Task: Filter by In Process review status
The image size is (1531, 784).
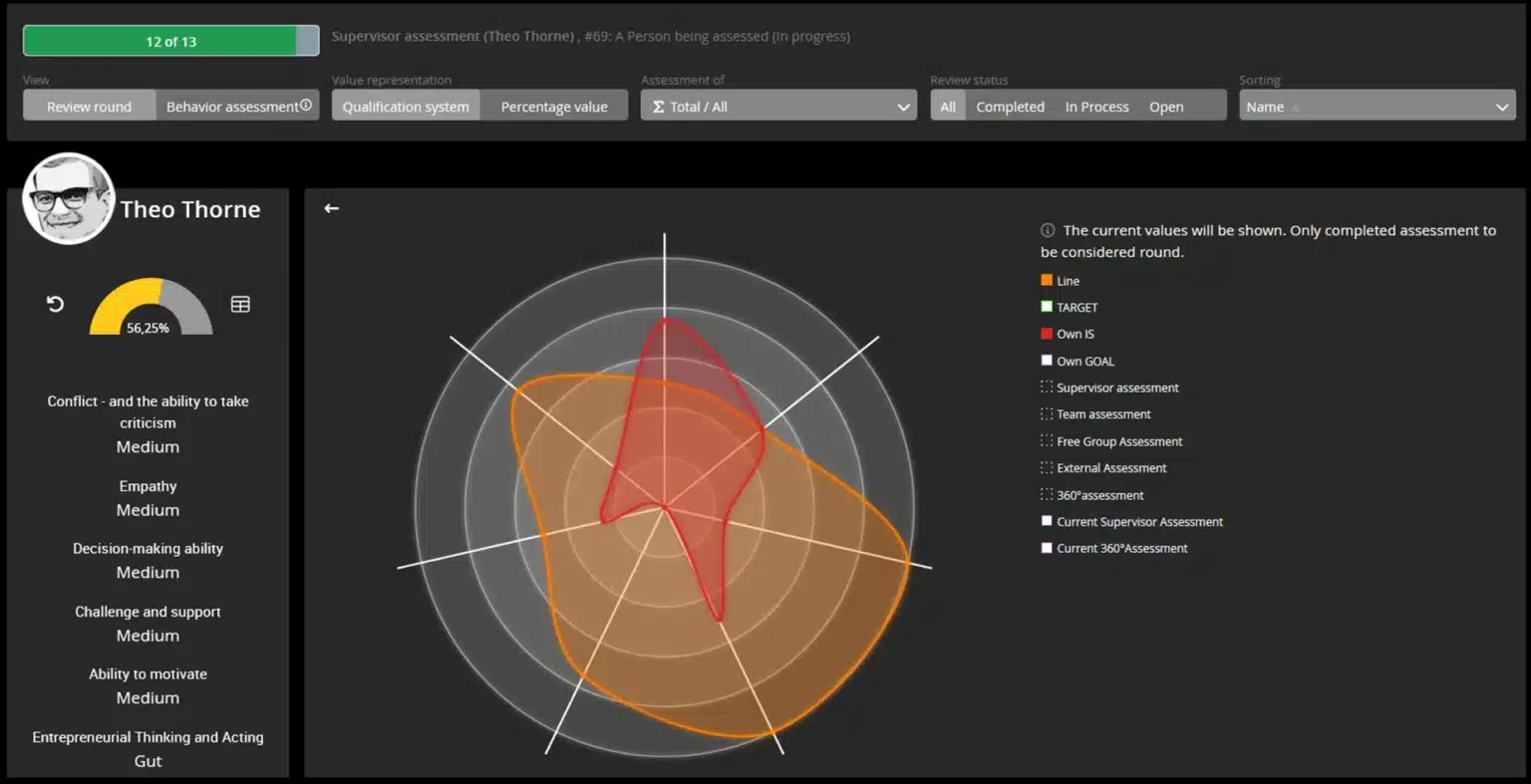Action: [1096, 106]
